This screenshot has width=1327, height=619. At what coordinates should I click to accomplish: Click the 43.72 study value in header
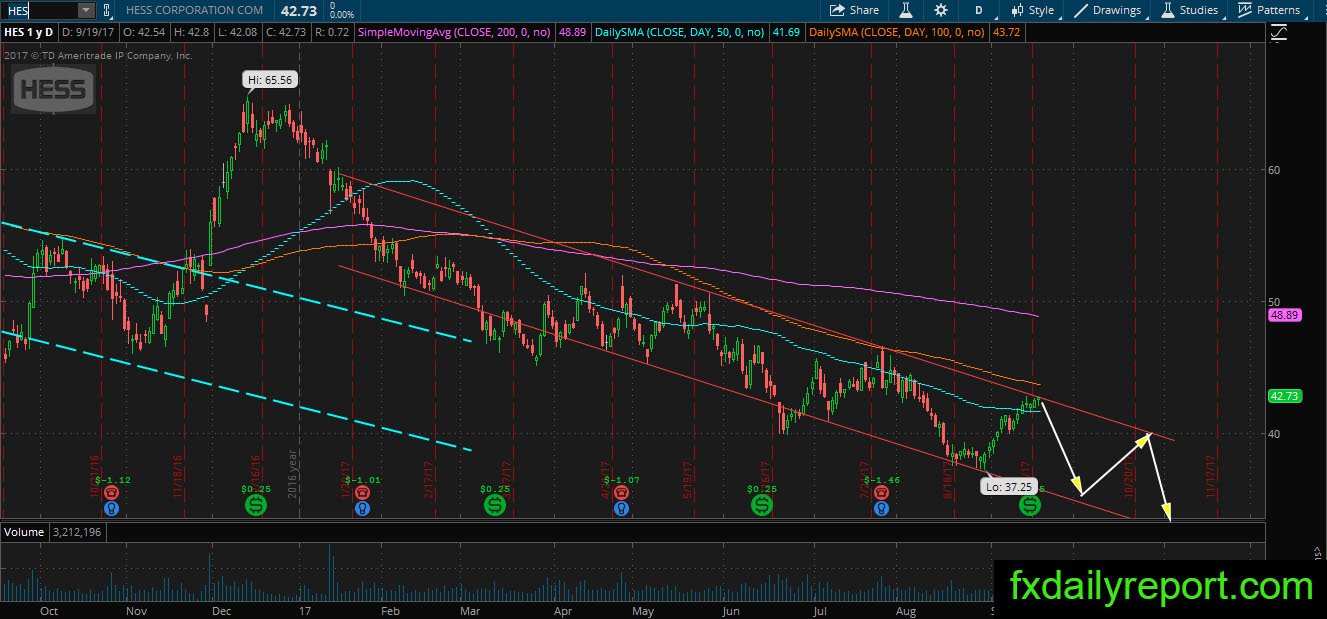point(1009,33)
